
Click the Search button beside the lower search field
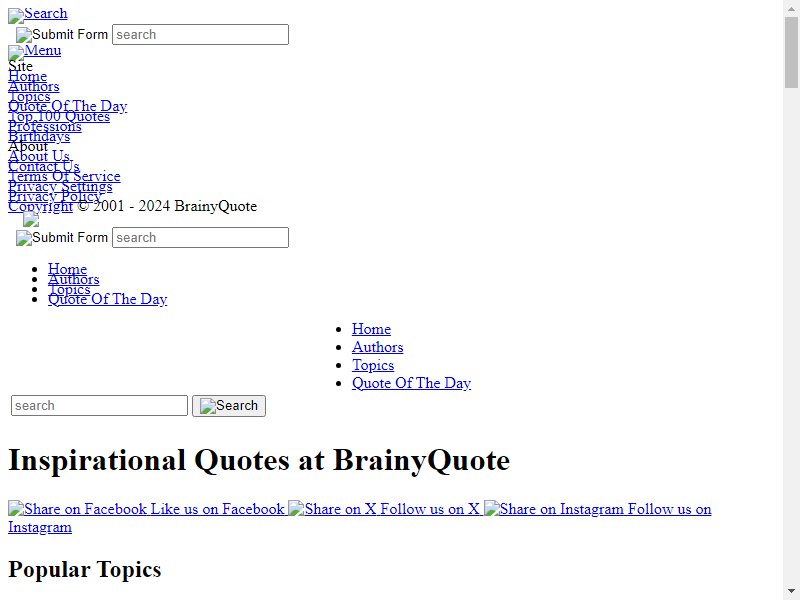coord(229,406)
